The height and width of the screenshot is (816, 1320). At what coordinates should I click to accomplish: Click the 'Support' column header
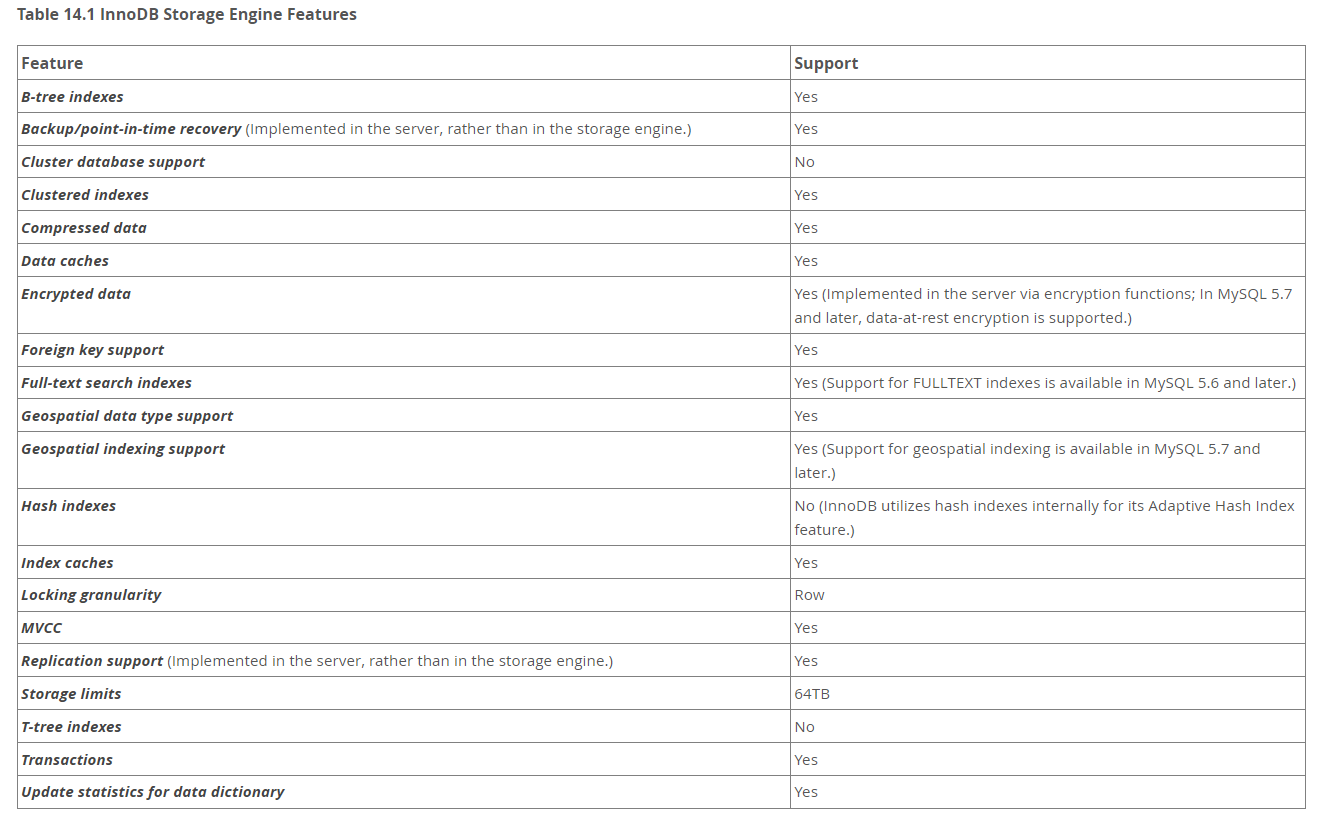(826, 63)
